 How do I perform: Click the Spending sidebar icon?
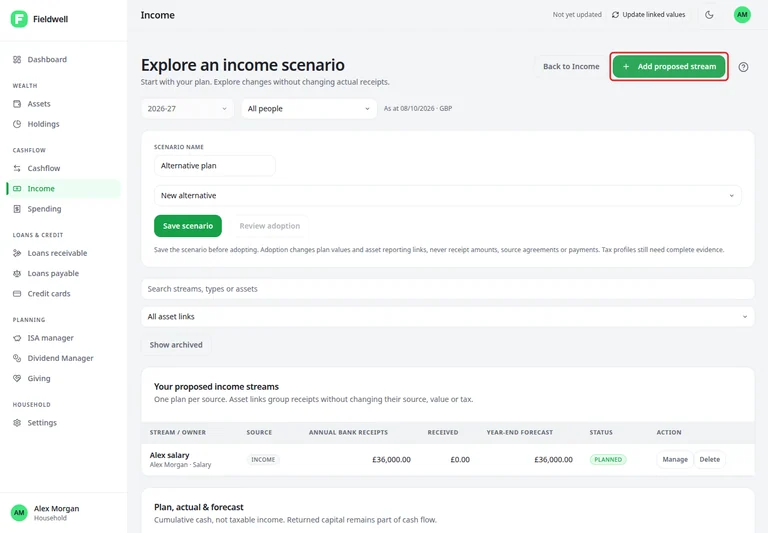pos(17,209)
